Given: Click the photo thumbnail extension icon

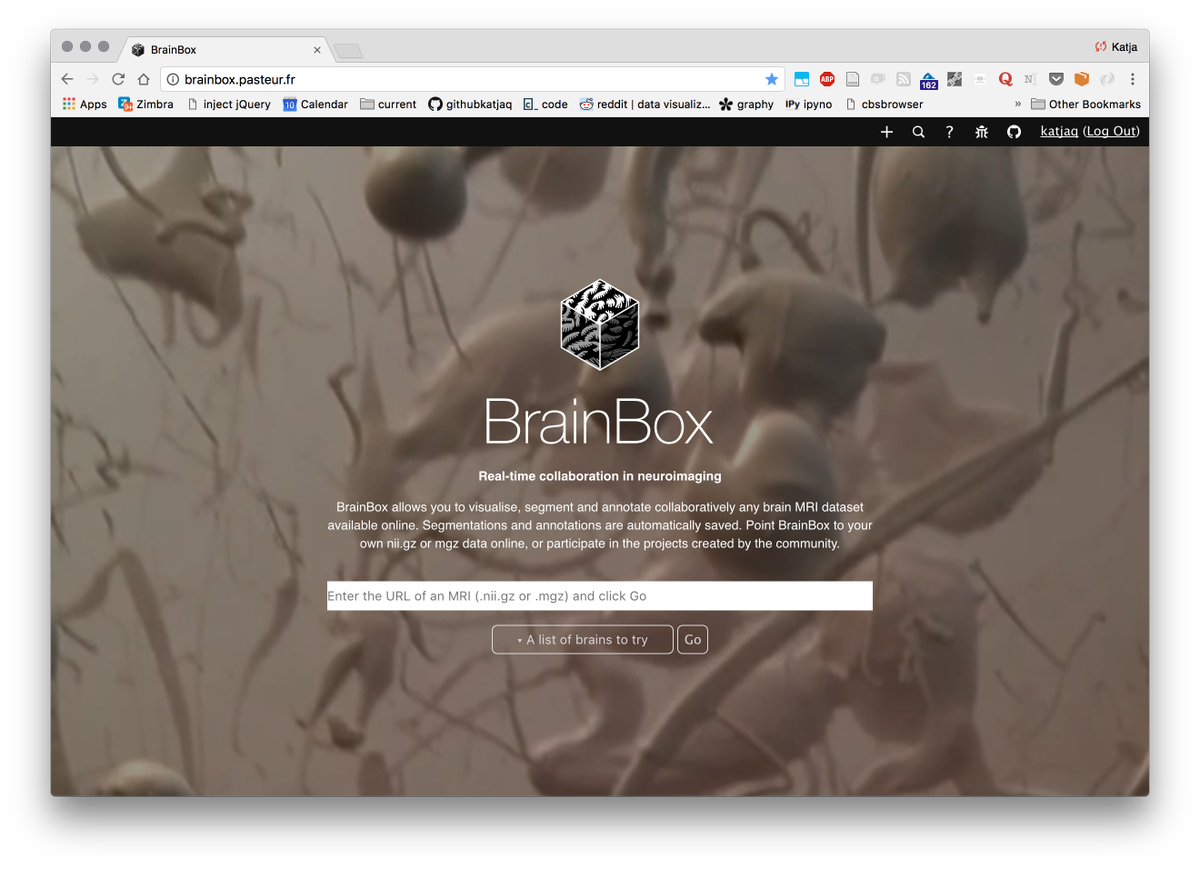Looking at the screenshot, I should 954,79.
